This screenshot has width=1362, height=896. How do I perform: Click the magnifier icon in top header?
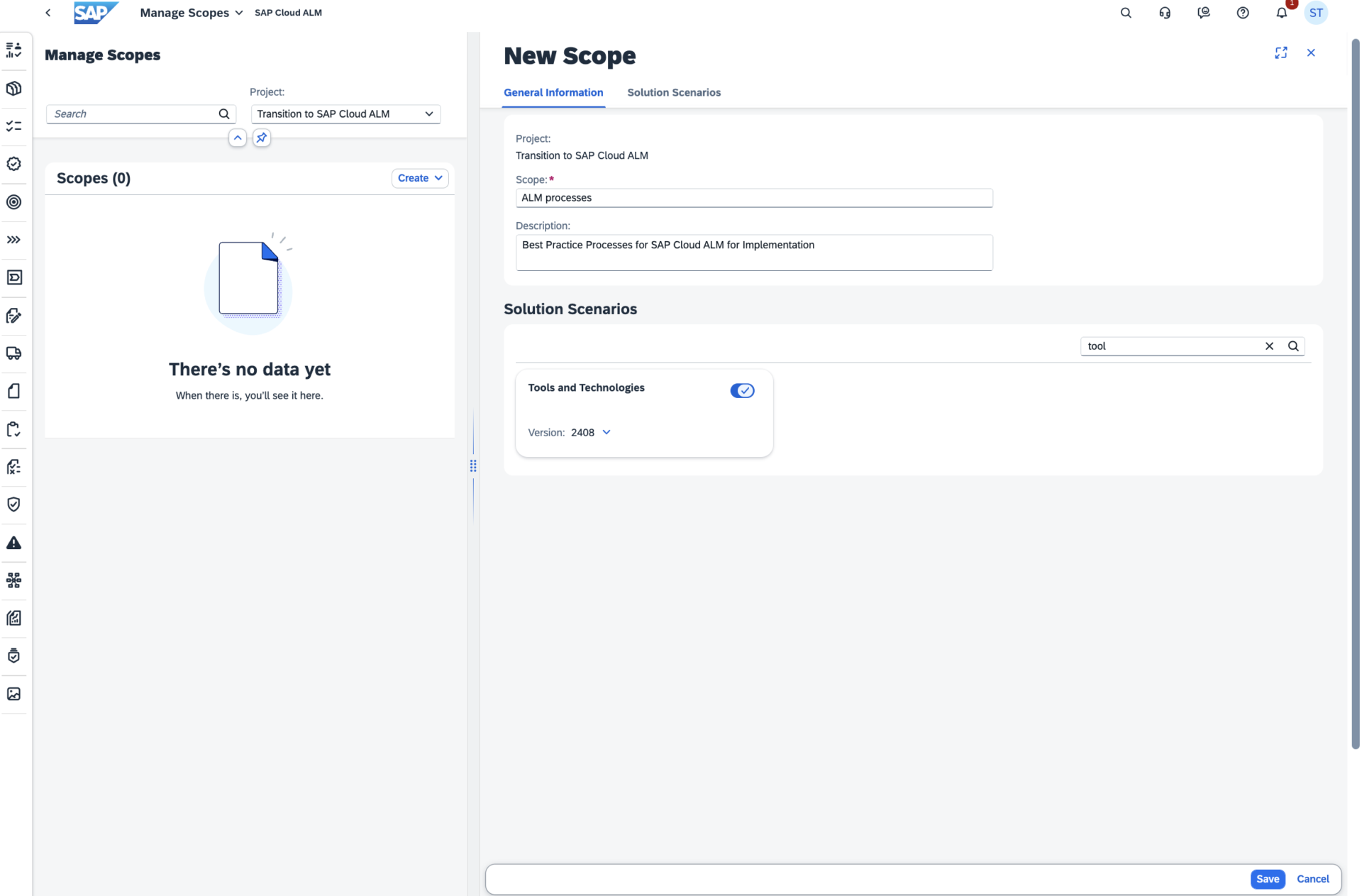pyautogui.click(x=1125, y=13)
